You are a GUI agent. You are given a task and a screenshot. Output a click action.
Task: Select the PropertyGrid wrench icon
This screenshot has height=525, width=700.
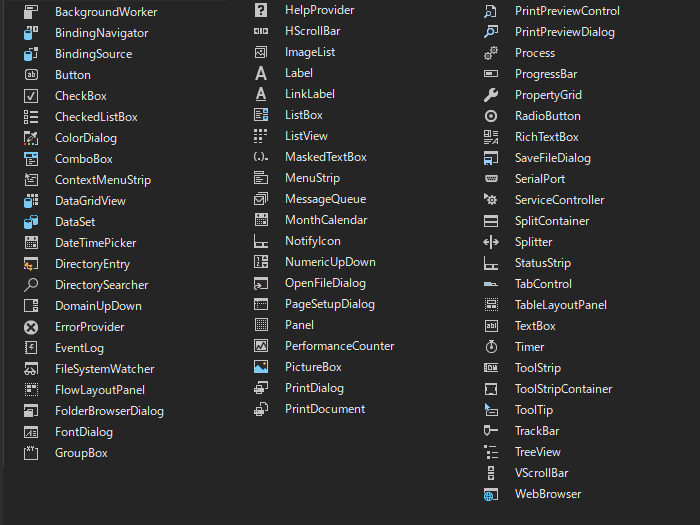coord(491,95)
